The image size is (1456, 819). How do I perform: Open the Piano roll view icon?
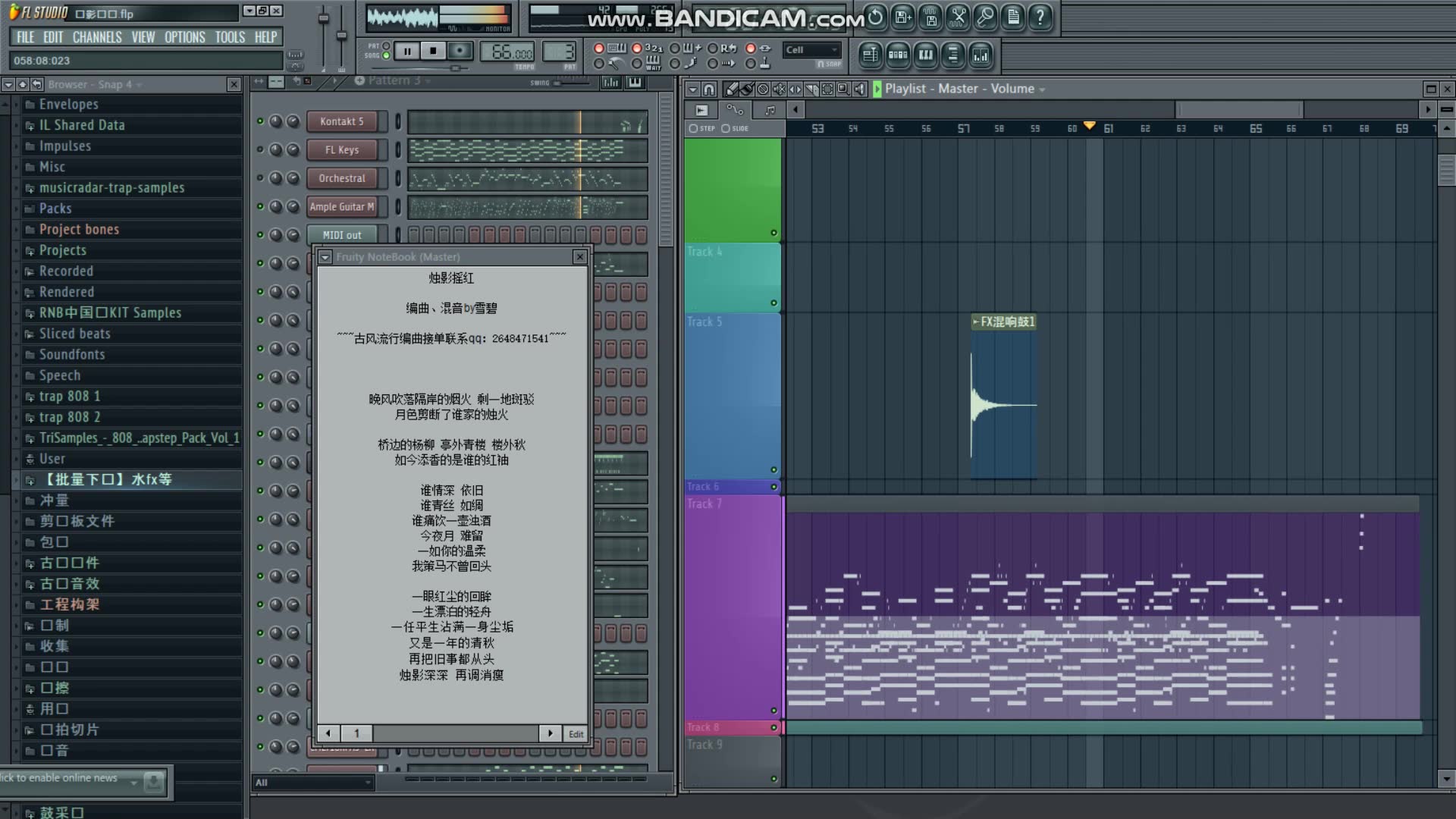click(x=925, y=55)
